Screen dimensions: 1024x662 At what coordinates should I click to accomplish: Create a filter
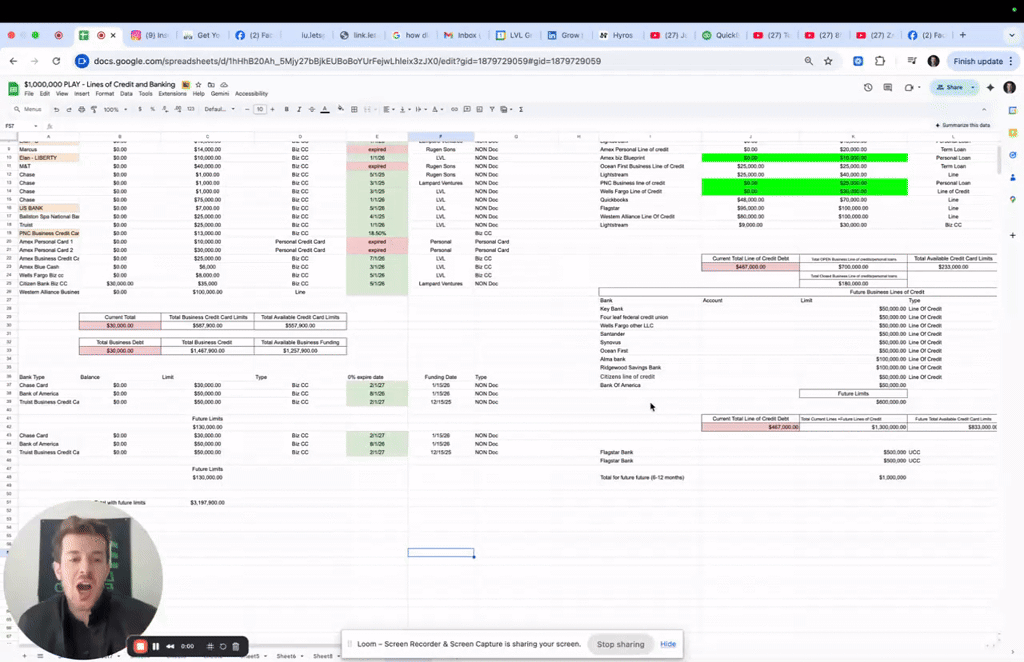[x=492, y=110]
